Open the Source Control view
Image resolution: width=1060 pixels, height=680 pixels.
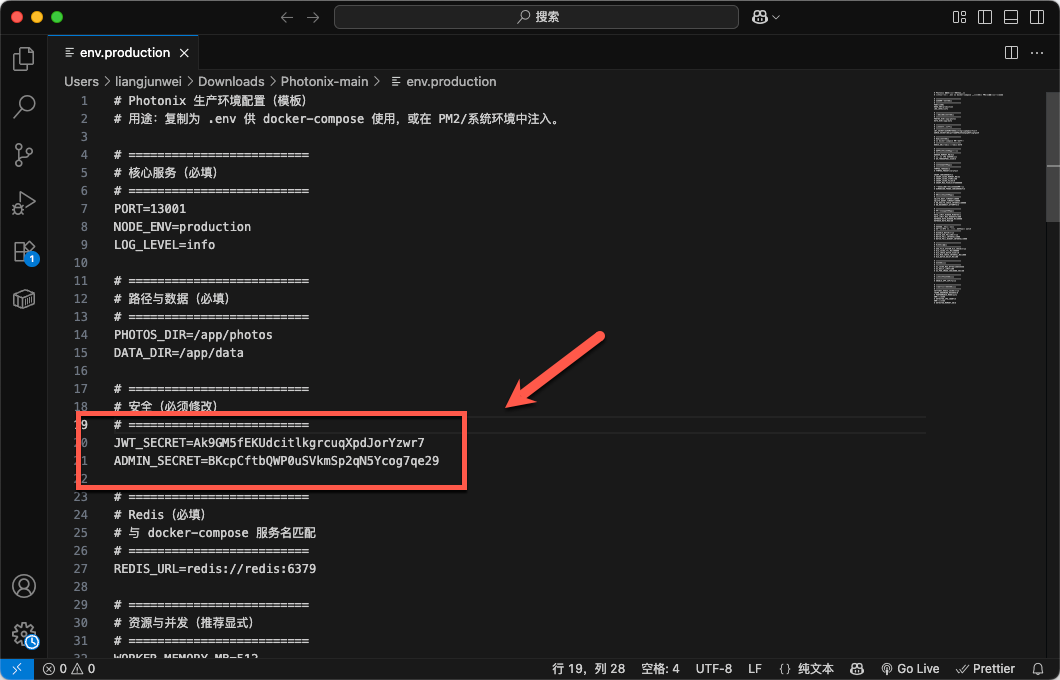pyautogui.click(x=24, y=154)
